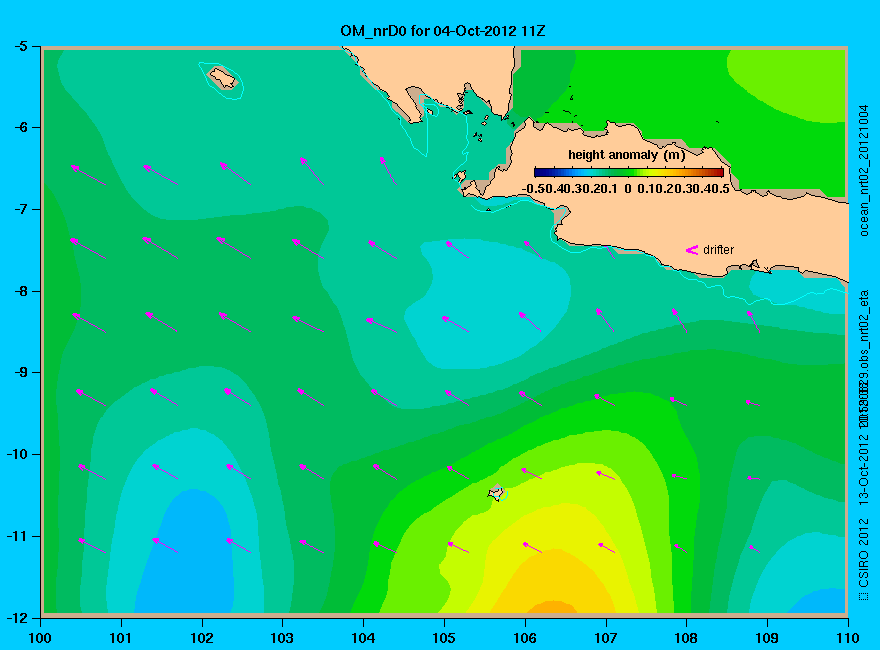
Task: Click the y-axis label "-5"
Action: 20,47
